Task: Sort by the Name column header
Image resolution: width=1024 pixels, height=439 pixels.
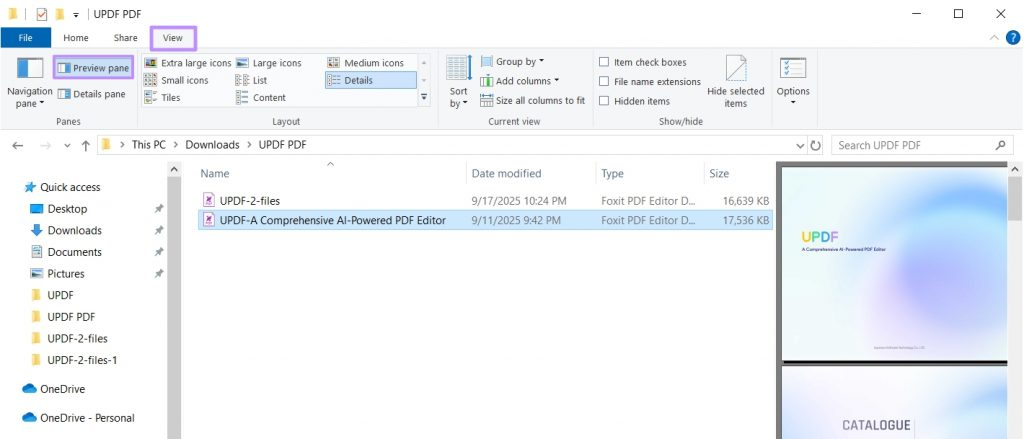Action: point(332,173)
